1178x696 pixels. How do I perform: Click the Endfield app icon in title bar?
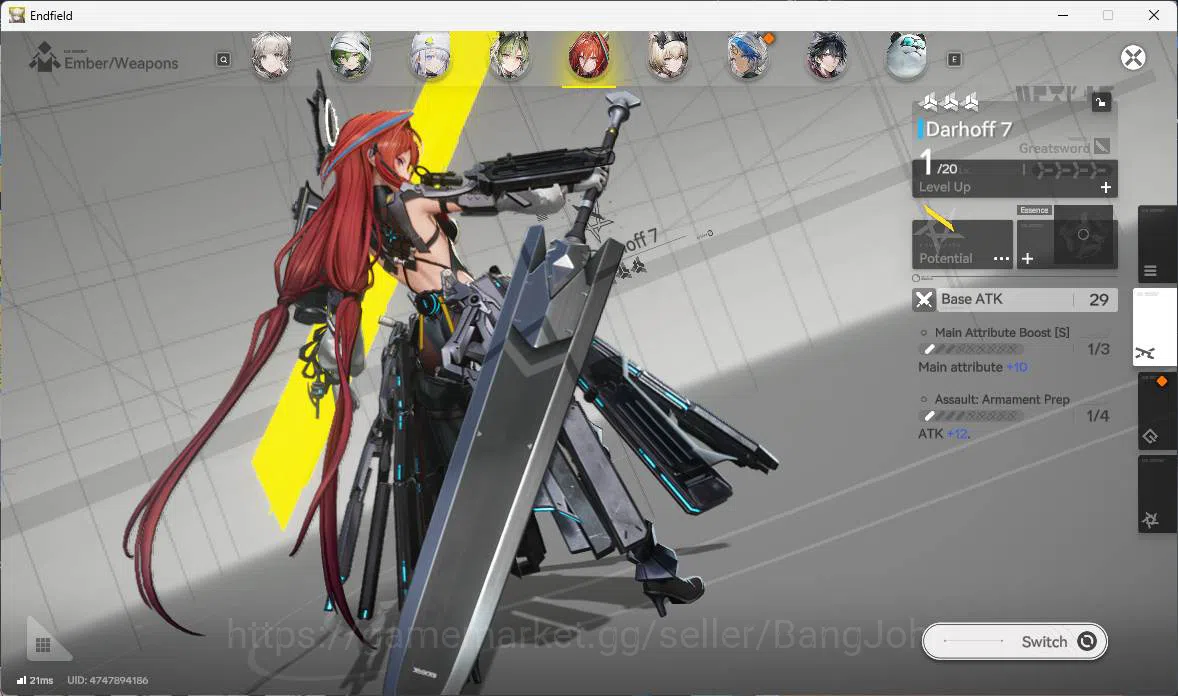click(x=17, y=15)
